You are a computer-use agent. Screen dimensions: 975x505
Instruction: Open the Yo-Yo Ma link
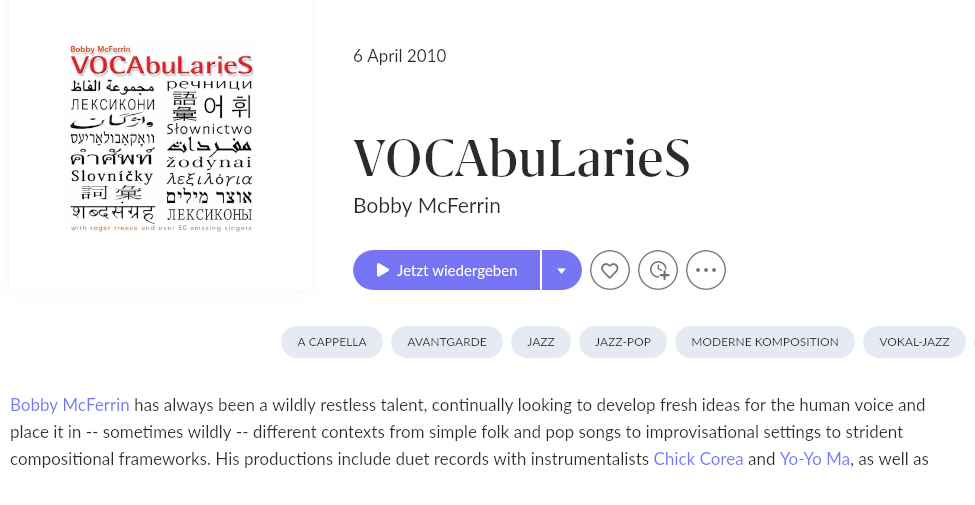tap(815, 459)
